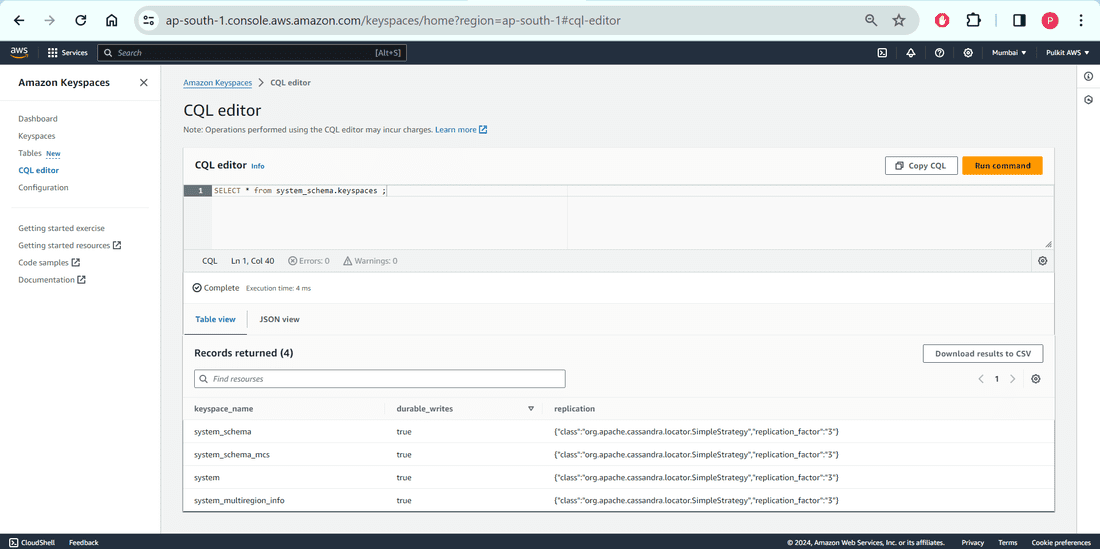Bookmark this page with the star

(x=899, y=20)
